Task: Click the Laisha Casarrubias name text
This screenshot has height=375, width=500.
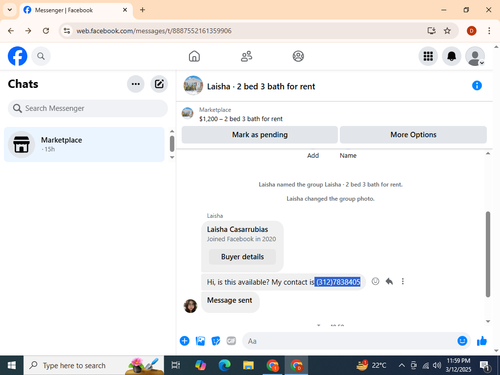Action: (x=237, y=229)
